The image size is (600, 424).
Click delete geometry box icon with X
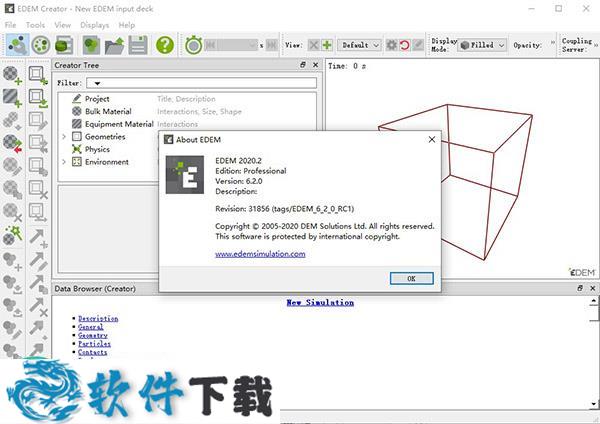tap(38, 189)
